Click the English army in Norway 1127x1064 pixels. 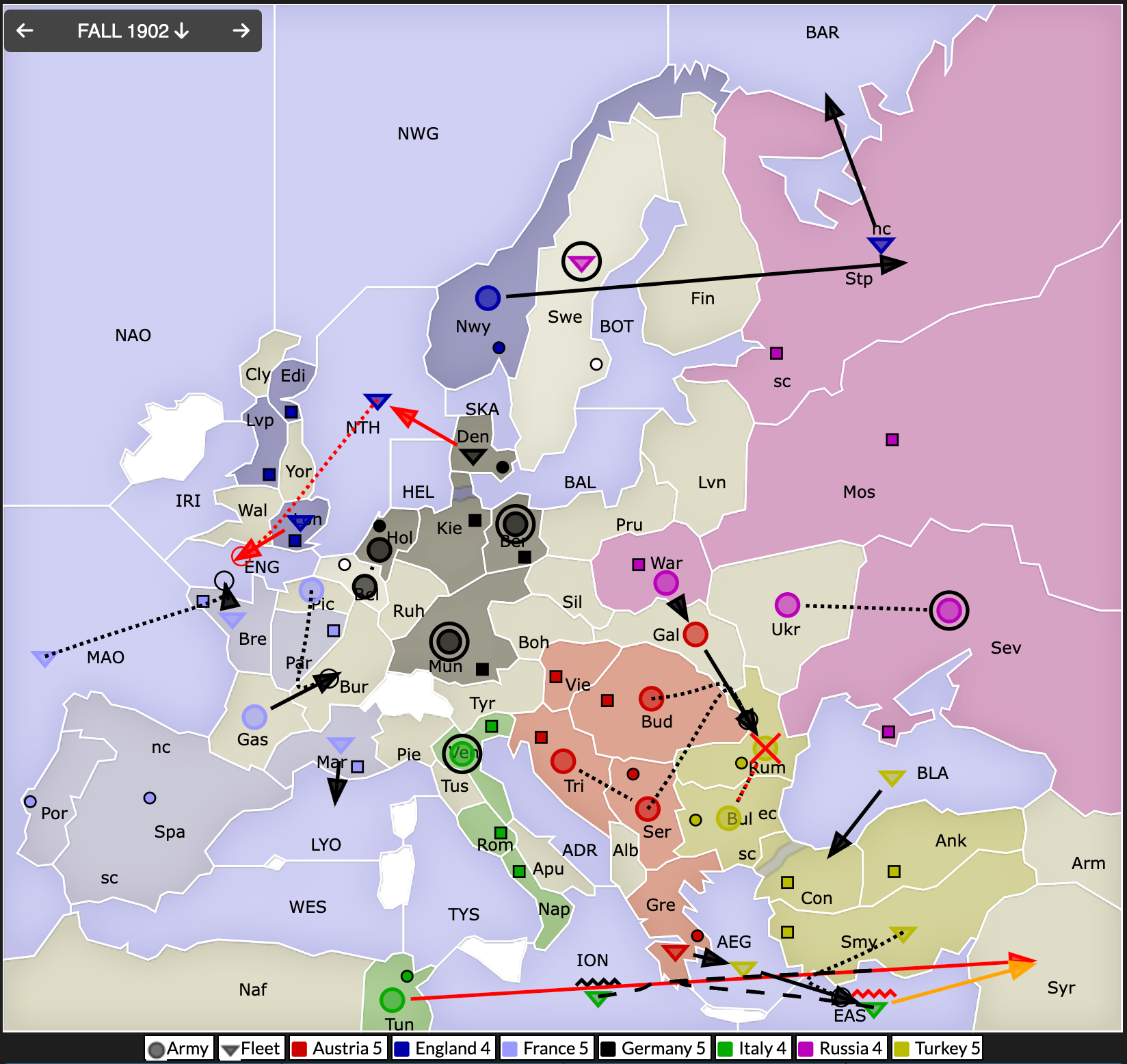(x=488, y=298)
